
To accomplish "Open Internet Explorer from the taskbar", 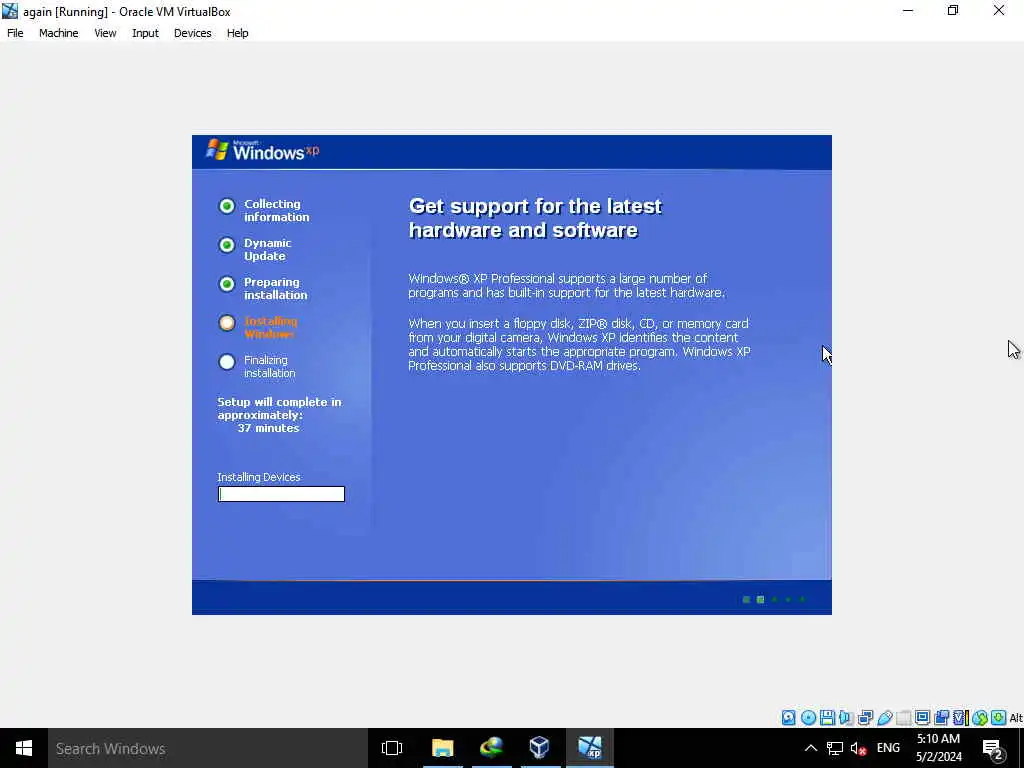I will click(x=491, y=748).
